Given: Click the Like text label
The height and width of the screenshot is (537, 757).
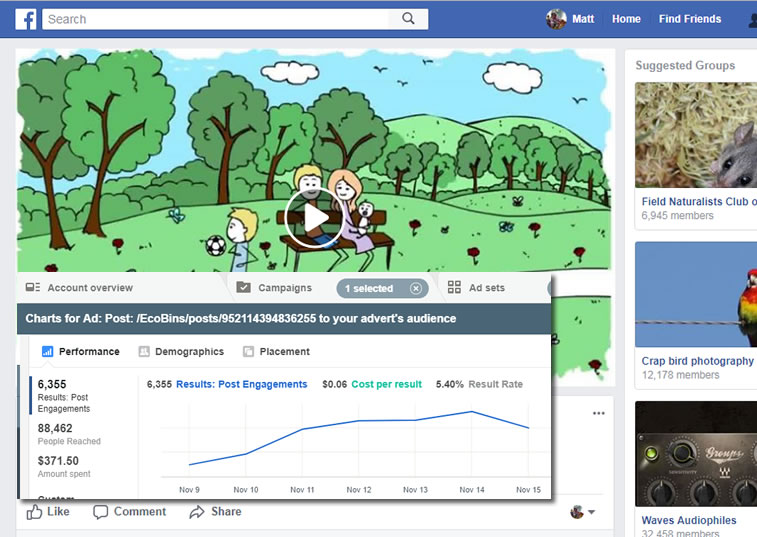Looking at the screenshot, I should pos(58,511).
